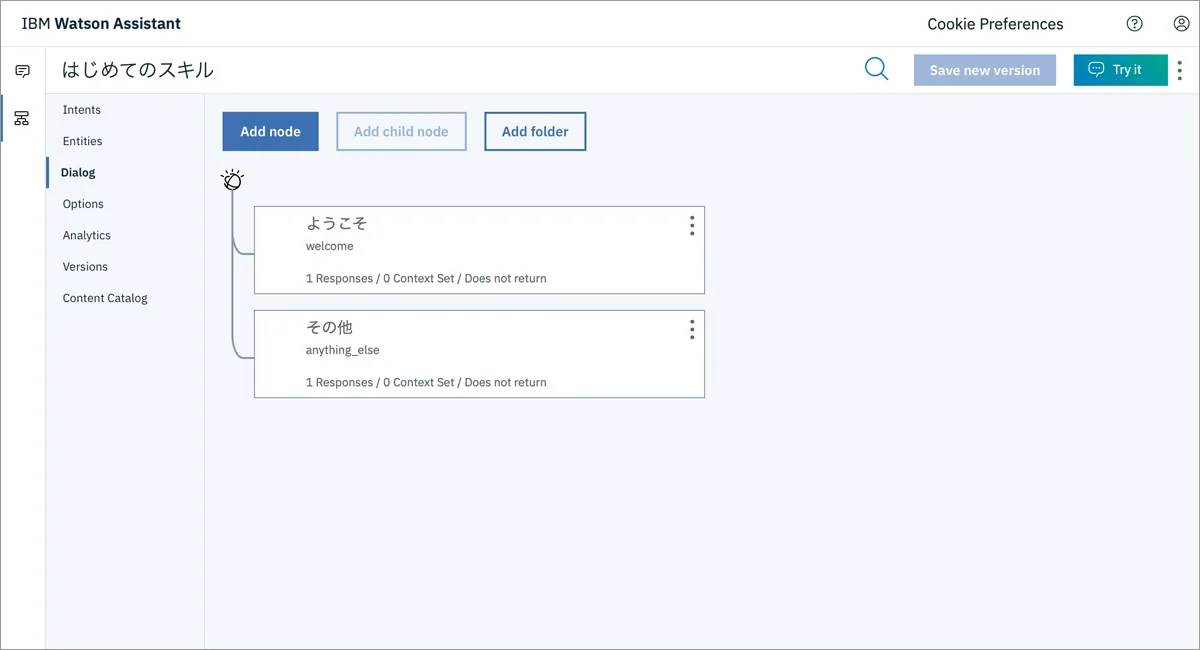This screenshot has width=1200, height=650.
Task: Open the user profile icon
Action: [x=1181, y=24]
